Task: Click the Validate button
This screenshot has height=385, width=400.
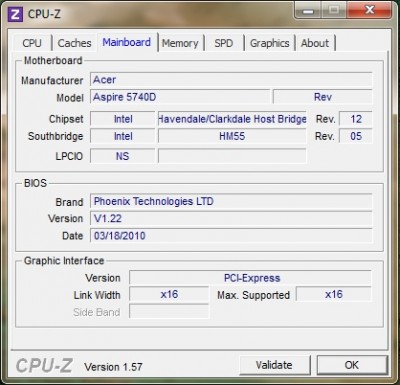Action: point(274,365)
